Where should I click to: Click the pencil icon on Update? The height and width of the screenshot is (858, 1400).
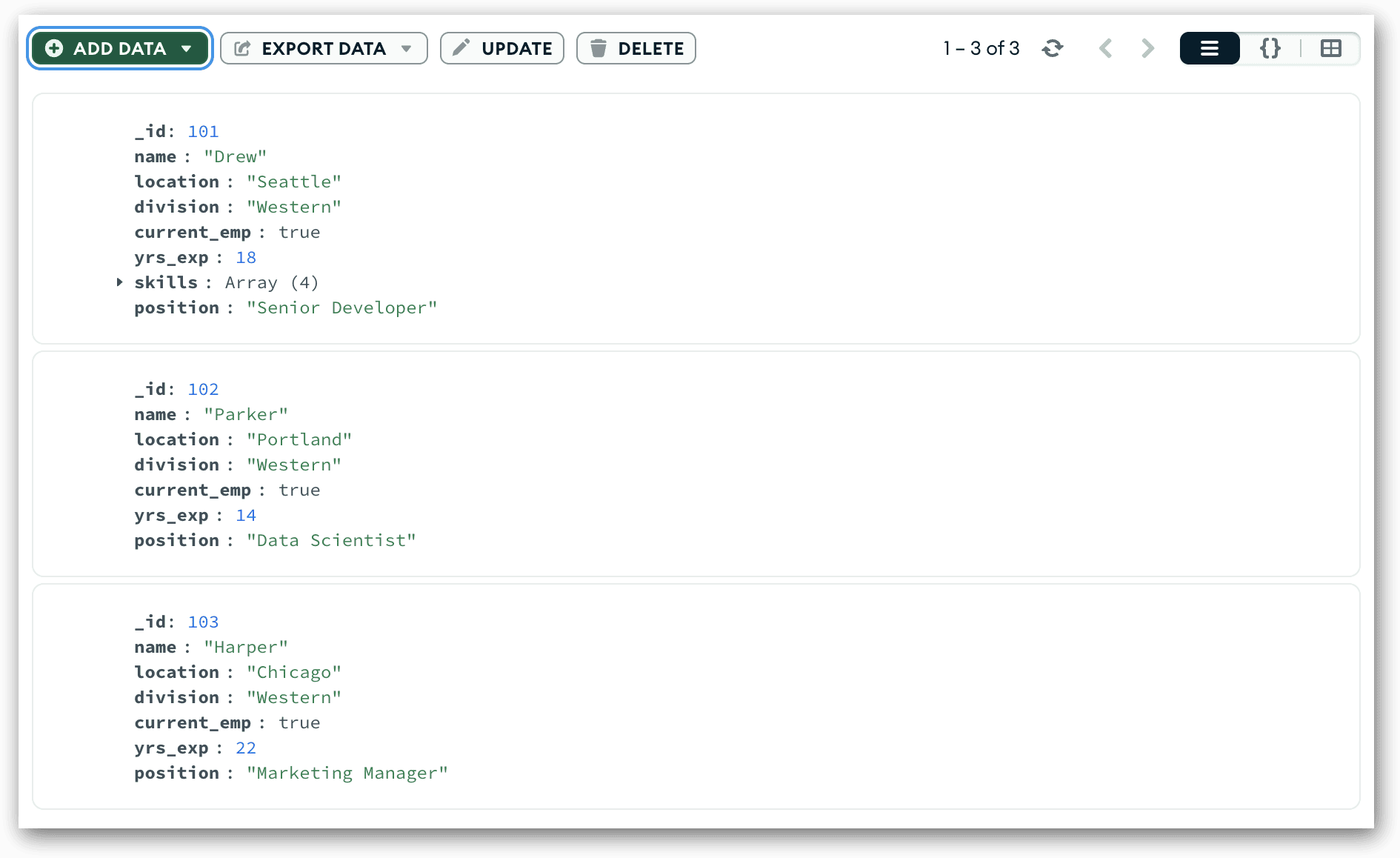[x=461, y=48]
